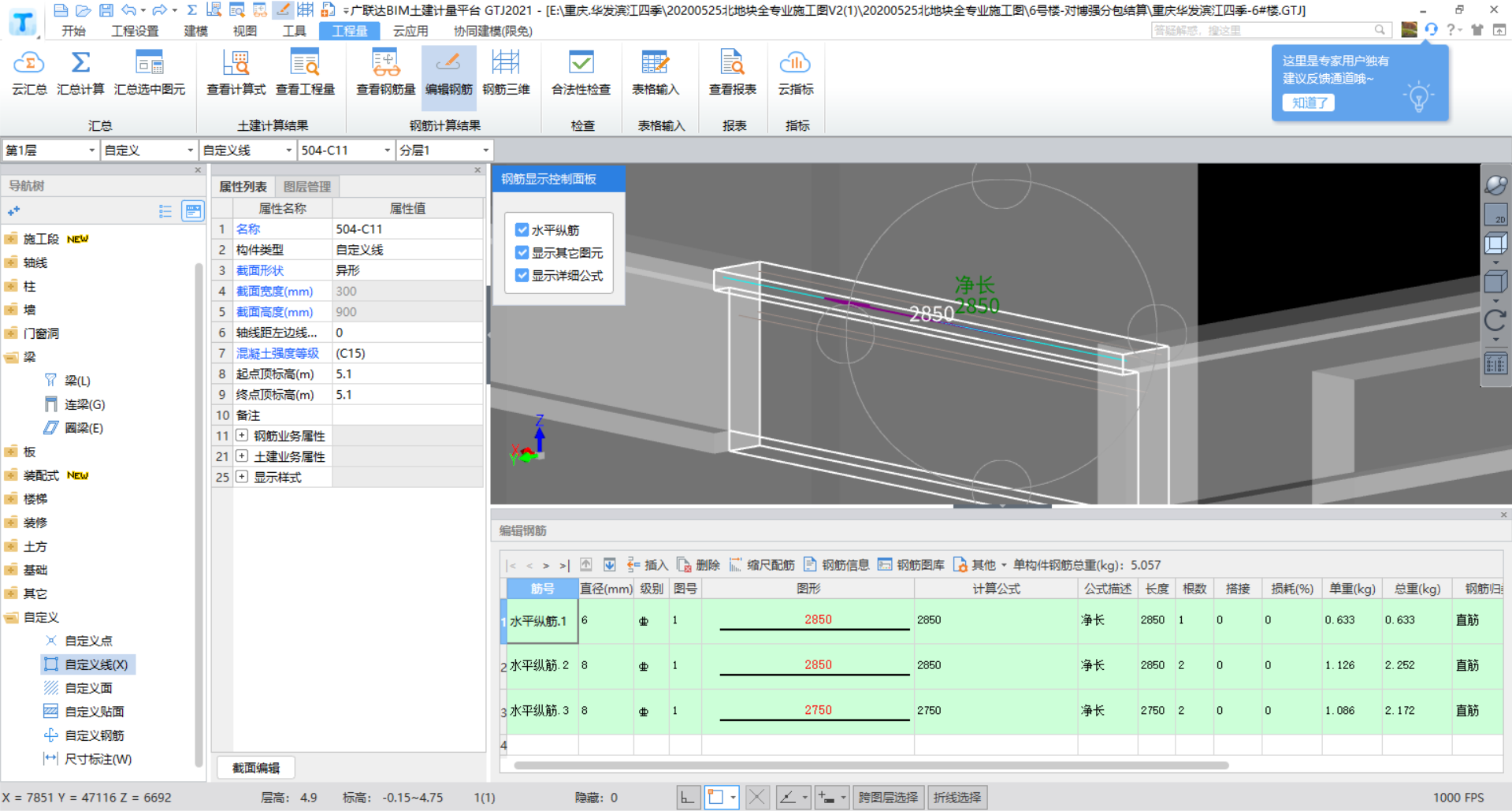Click 插入 rebar row icon
This screenshot has width=1512, height=811.
click(633, 564)
